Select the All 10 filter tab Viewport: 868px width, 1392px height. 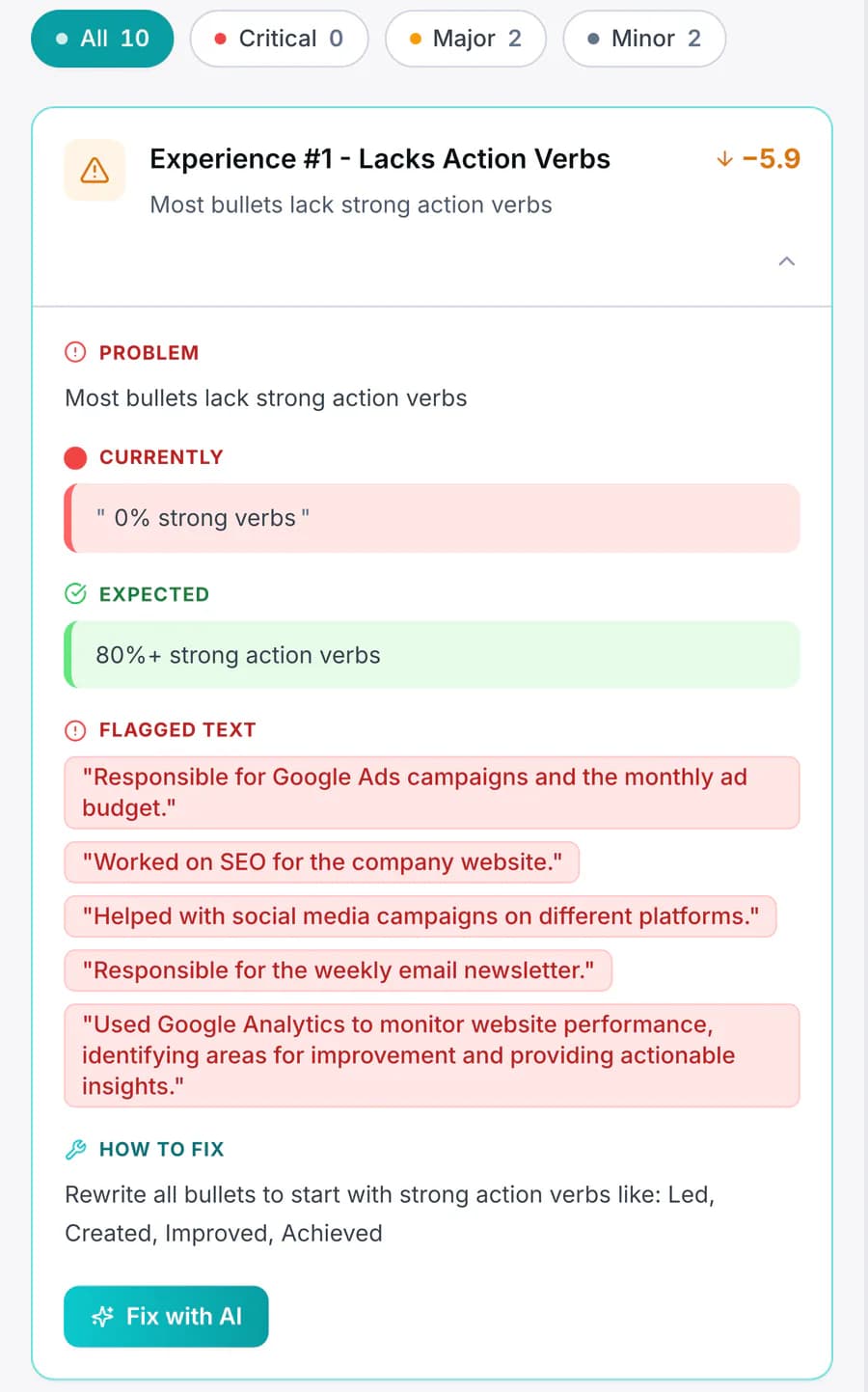[102, 39]
